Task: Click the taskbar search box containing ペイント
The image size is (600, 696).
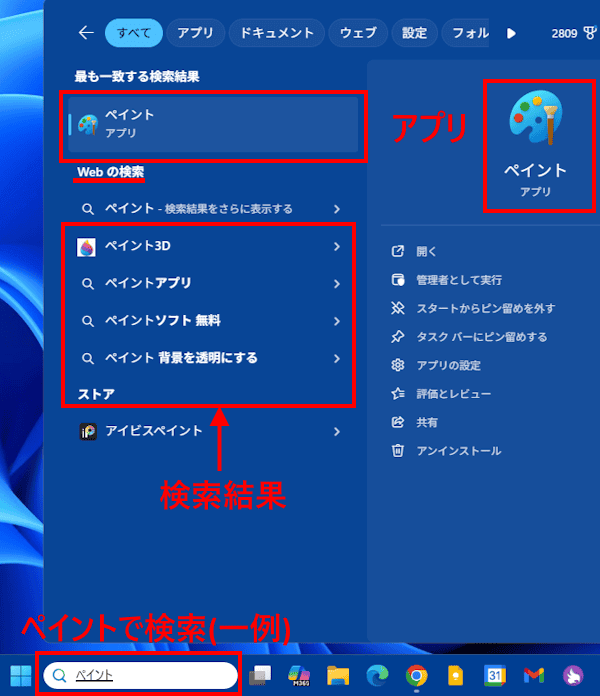Action: (x=140, y=675)
